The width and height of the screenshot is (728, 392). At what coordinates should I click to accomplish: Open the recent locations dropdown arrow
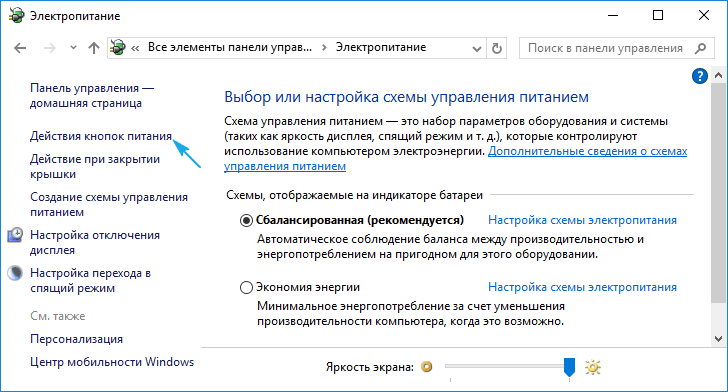coord(73,48)
